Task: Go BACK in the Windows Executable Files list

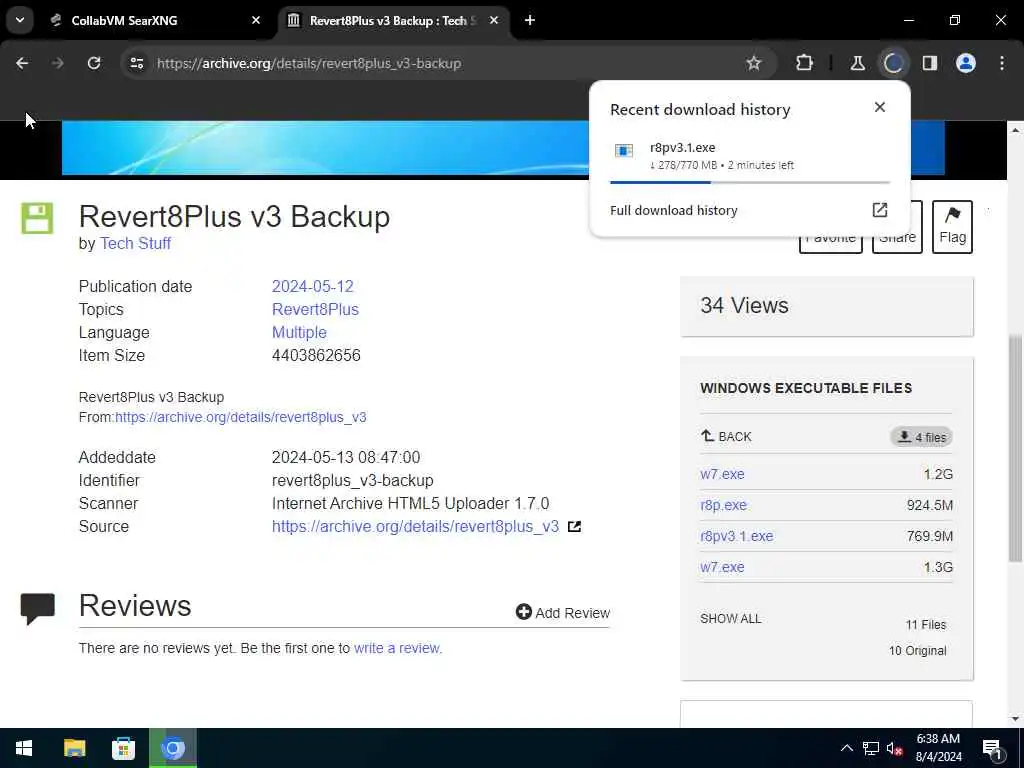Action: (x=726, y=436)
